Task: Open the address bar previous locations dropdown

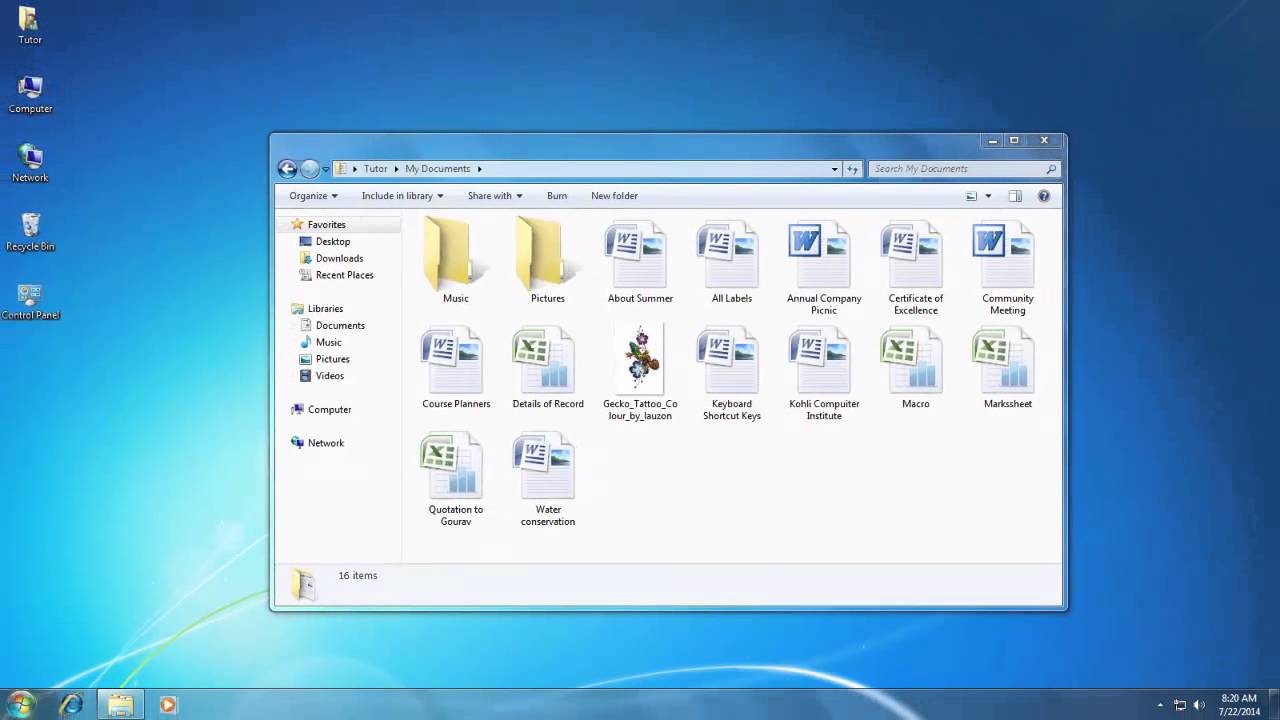Action: pos(835,169)
